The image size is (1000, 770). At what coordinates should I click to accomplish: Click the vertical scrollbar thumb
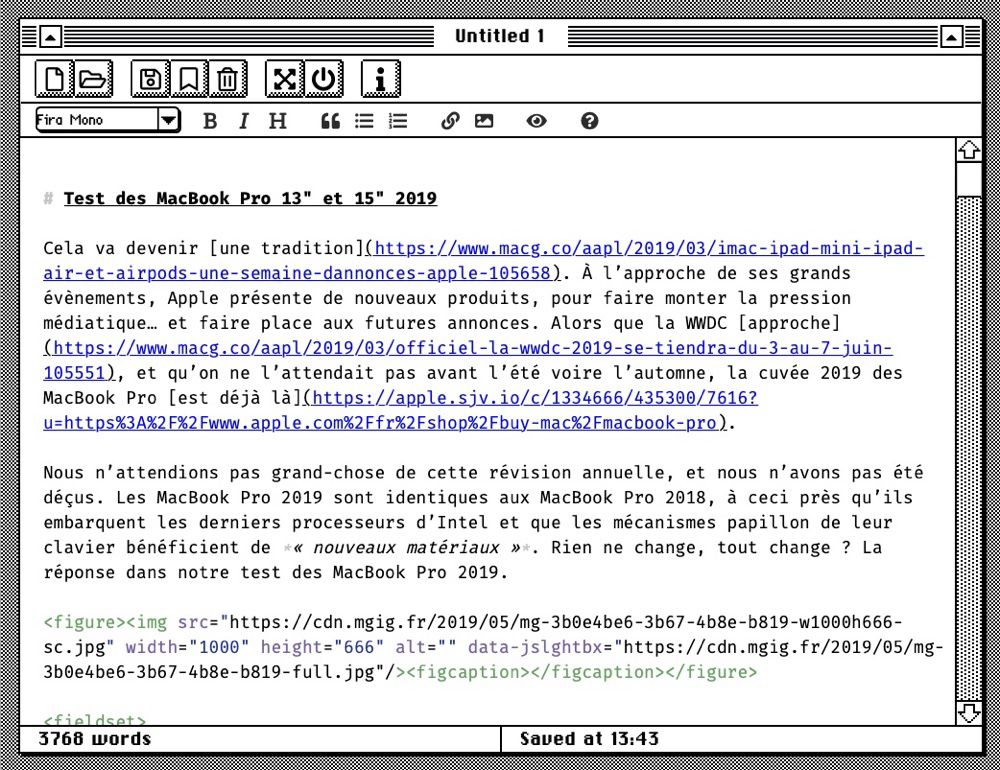[969, 179]
